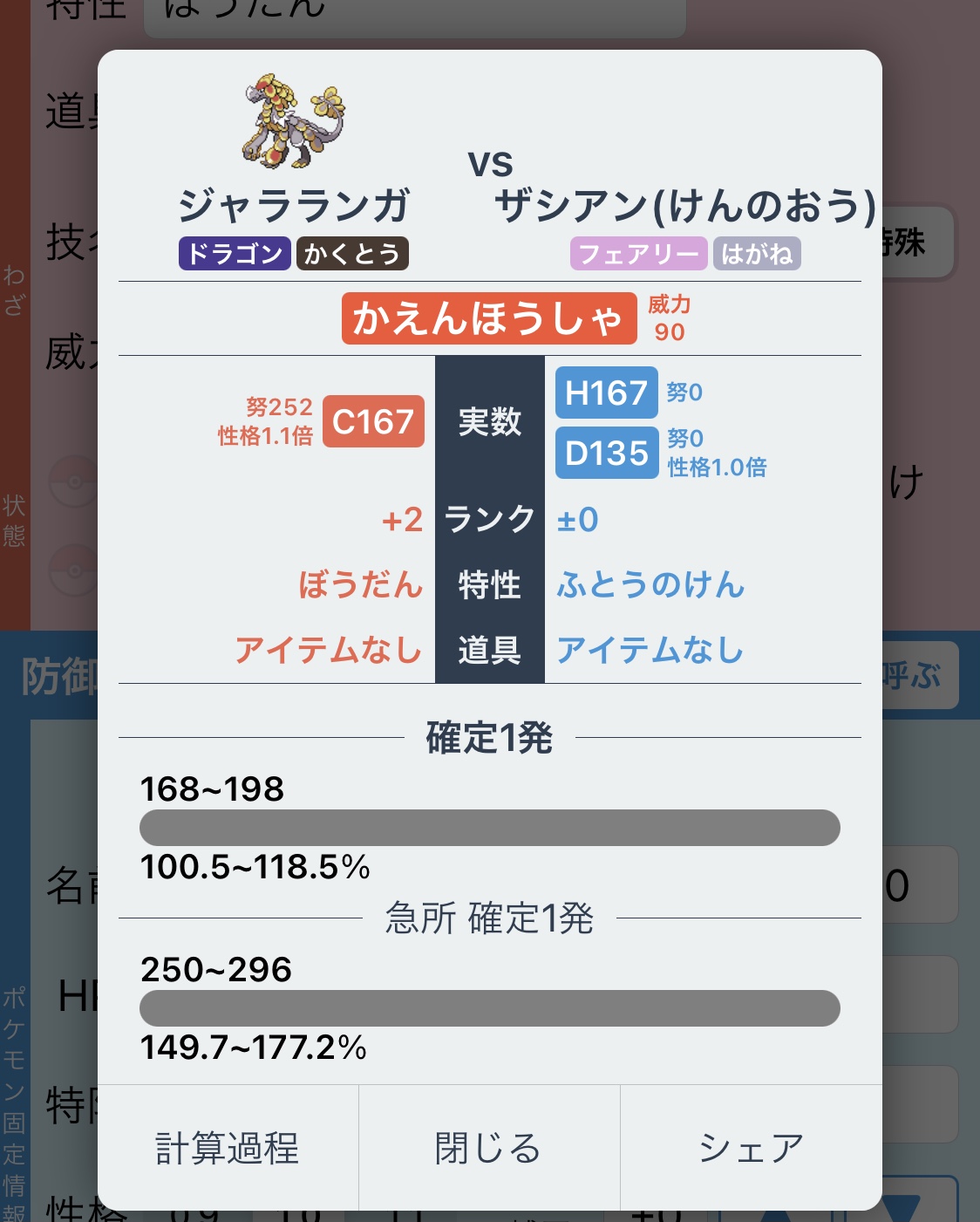980x1222 pixels.
Task: Tap the ドラゴン type badge
Action: pos(235,254)
